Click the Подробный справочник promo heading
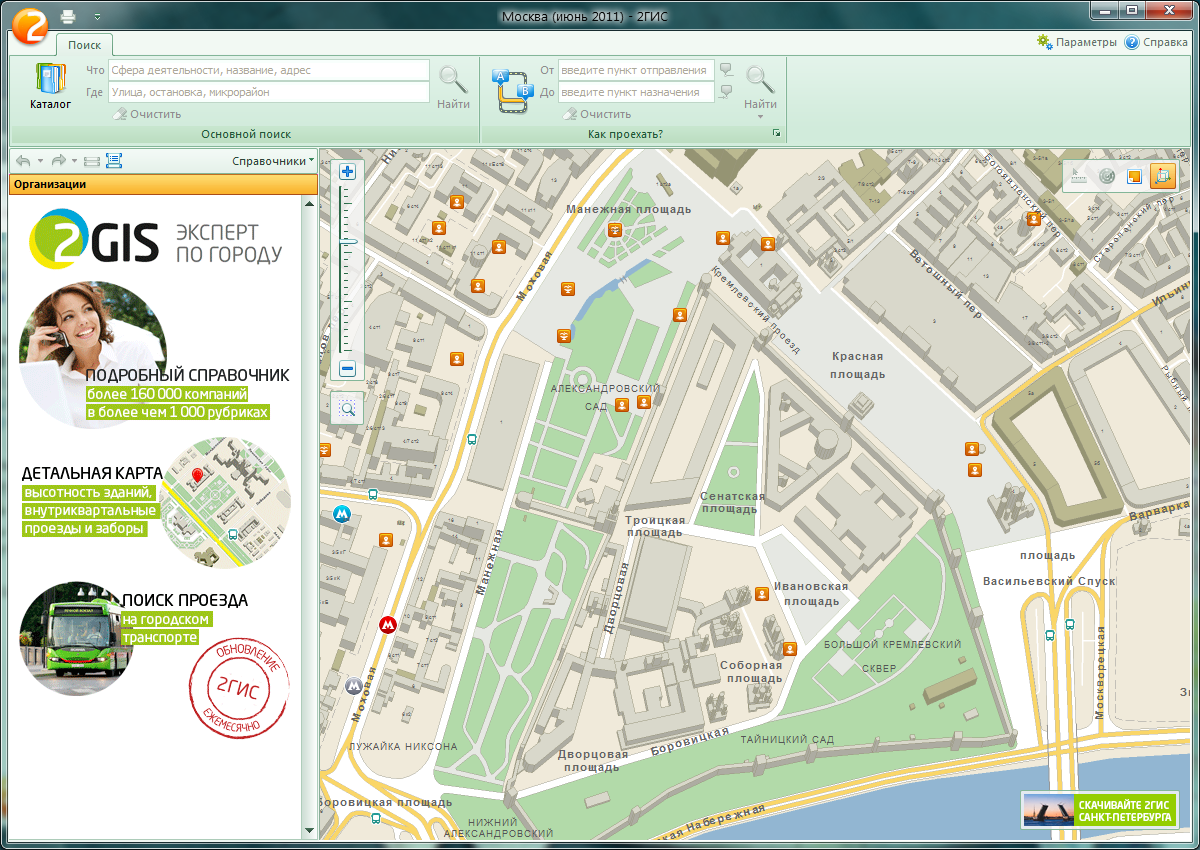Viewport: 1200px width, 850px height. click(188, 375)
